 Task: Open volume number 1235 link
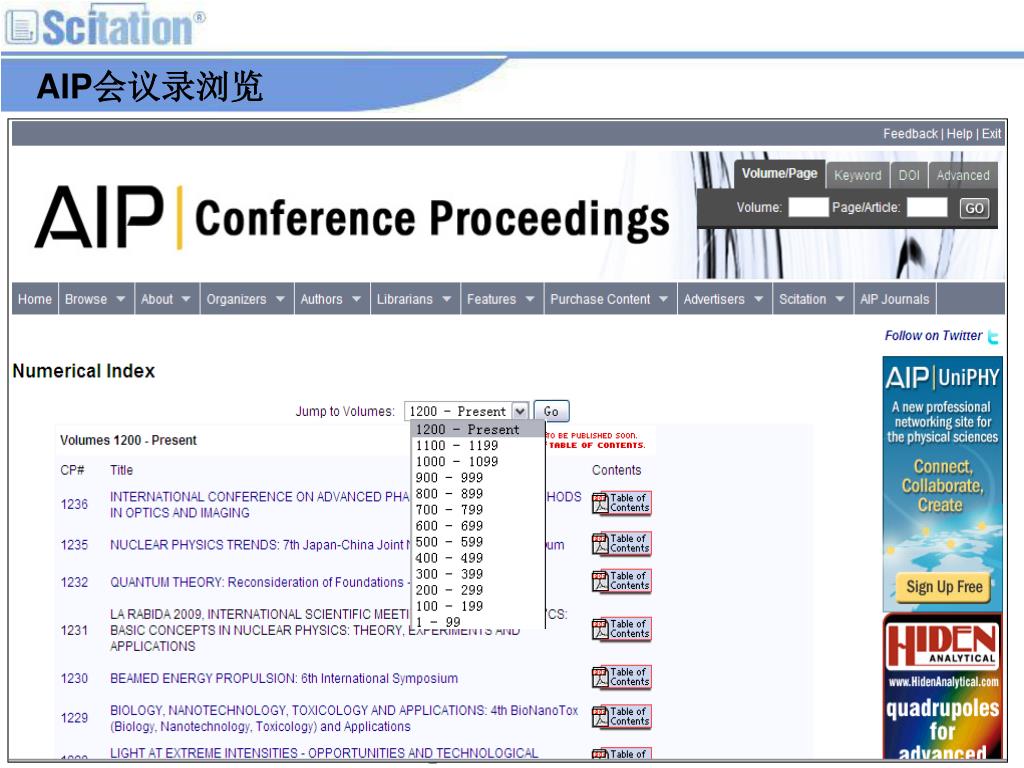74,545
